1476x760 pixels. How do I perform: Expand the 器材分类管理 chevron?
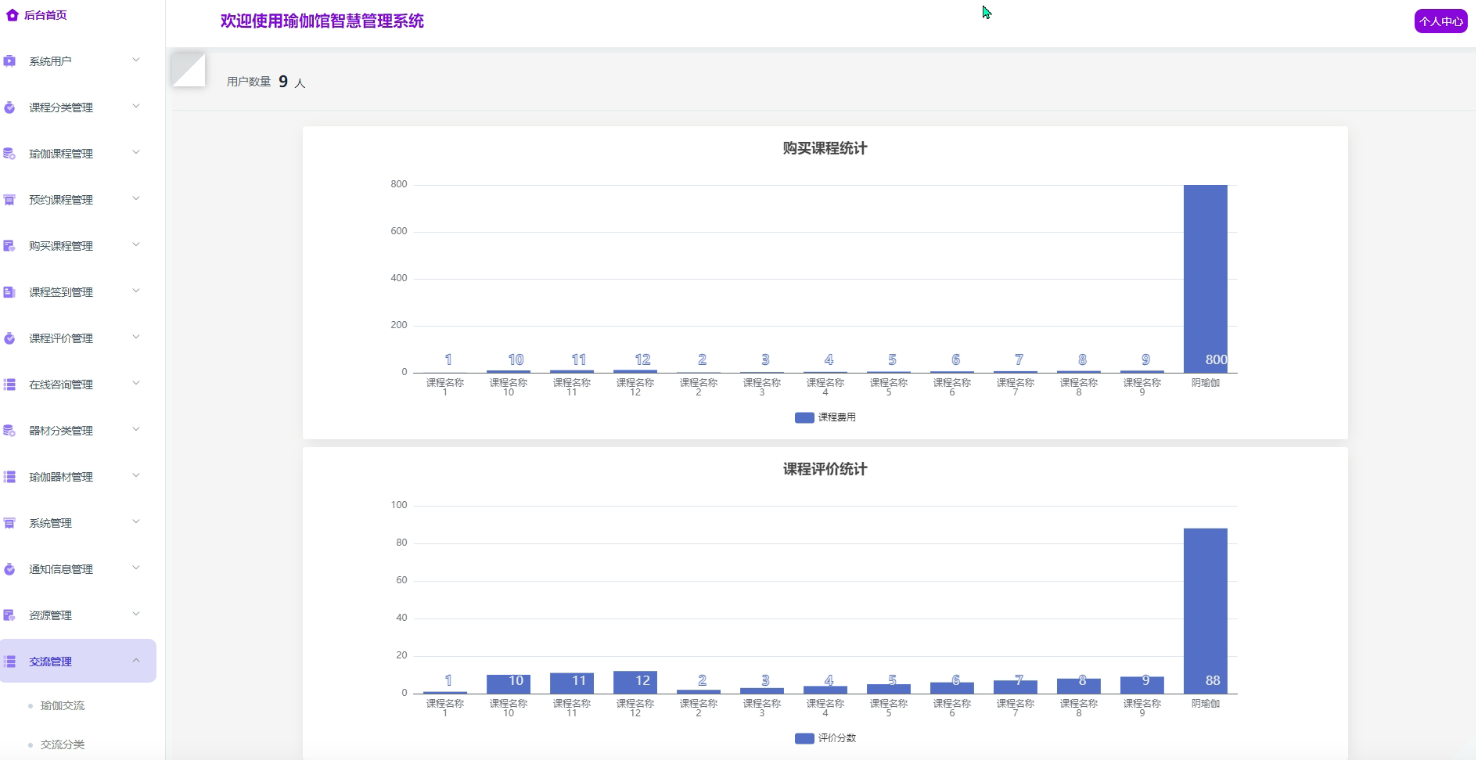(136, 429)
